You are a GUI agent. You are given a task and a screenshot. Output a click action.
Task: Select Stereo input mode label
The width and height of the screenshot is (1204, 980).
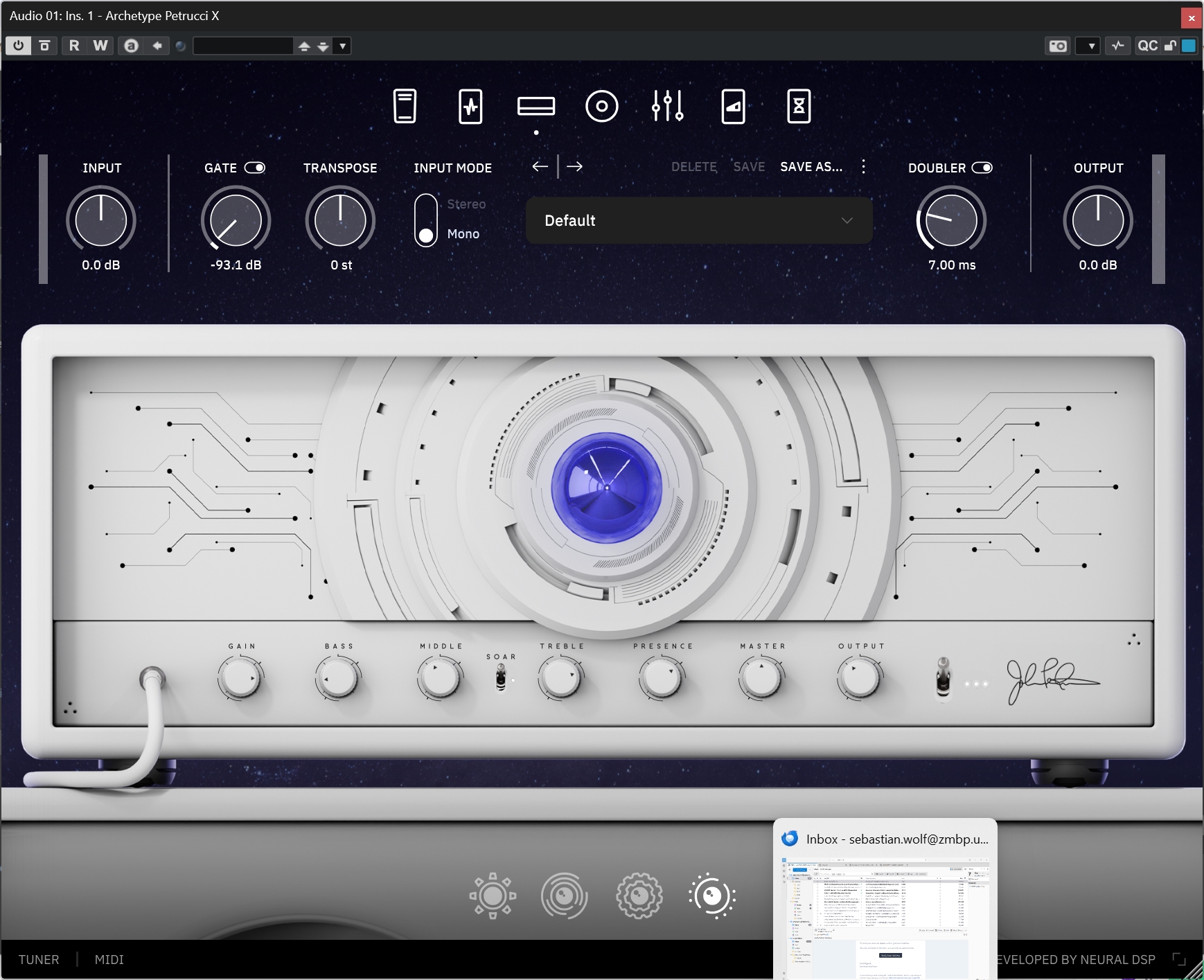[x=466, y=204]
